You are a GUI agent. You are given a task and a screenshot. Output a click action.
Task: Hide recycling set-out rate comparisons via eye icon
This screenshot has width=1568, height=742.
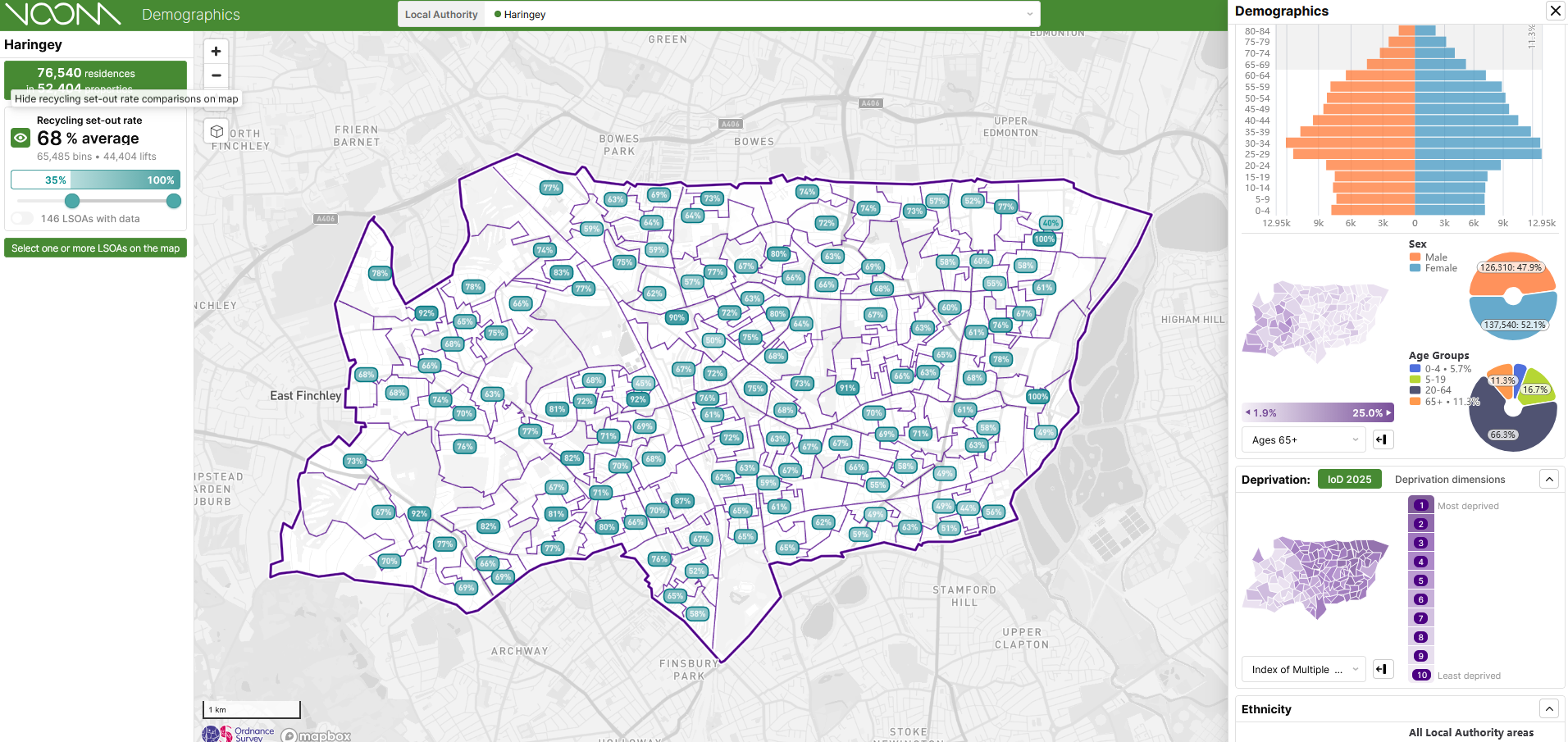pos(21,137)
